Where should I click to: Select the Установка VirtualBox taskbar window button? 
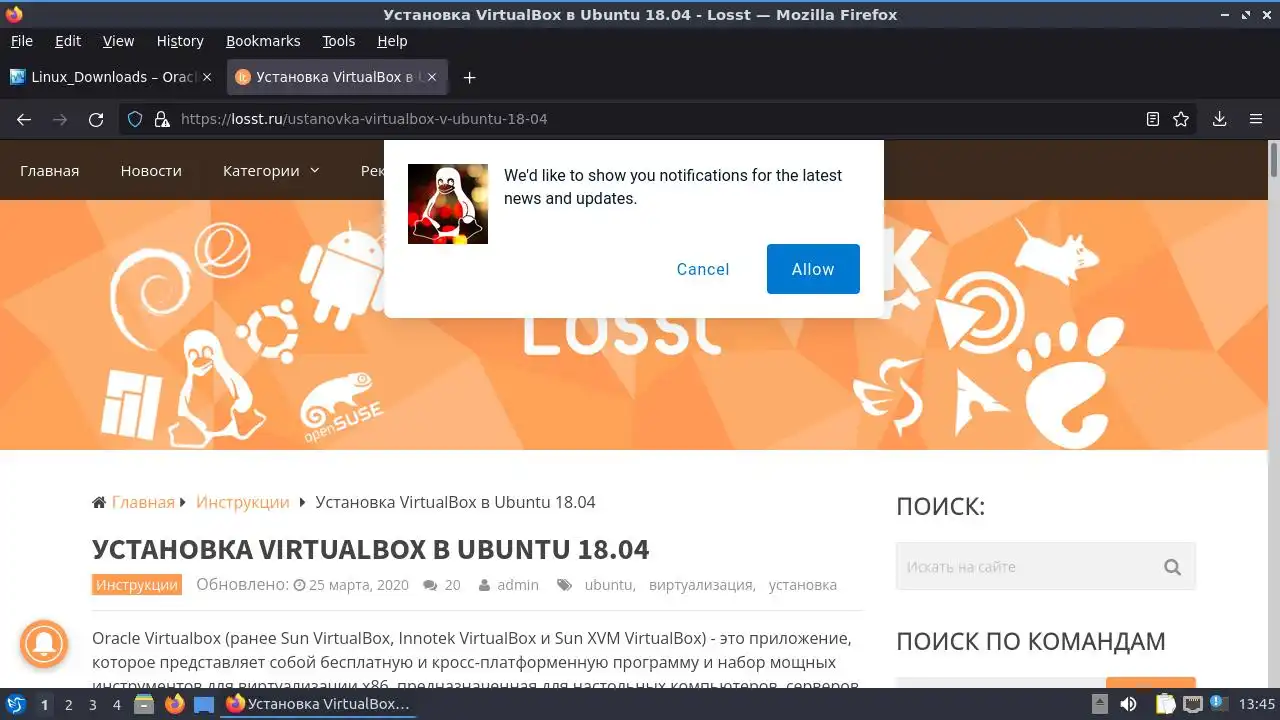click(319, 705)
